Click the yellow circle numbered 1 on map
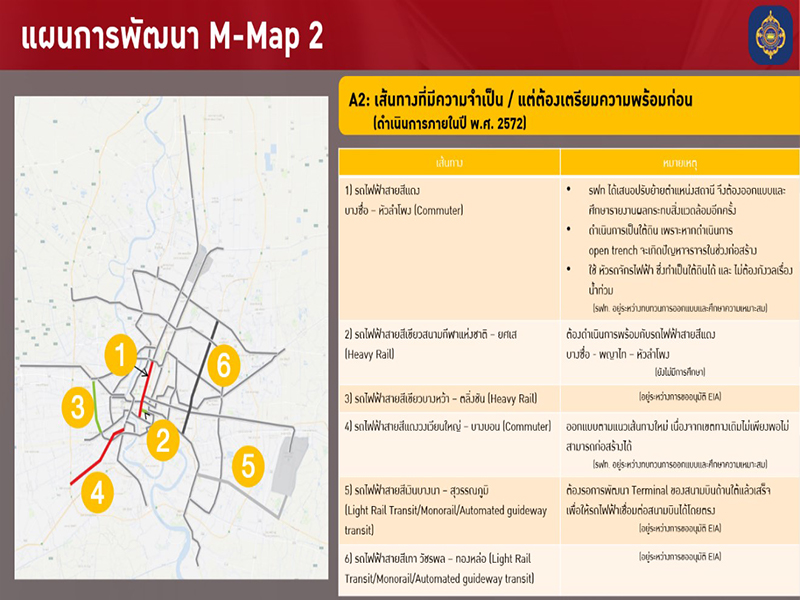 (x=120, y=354)
